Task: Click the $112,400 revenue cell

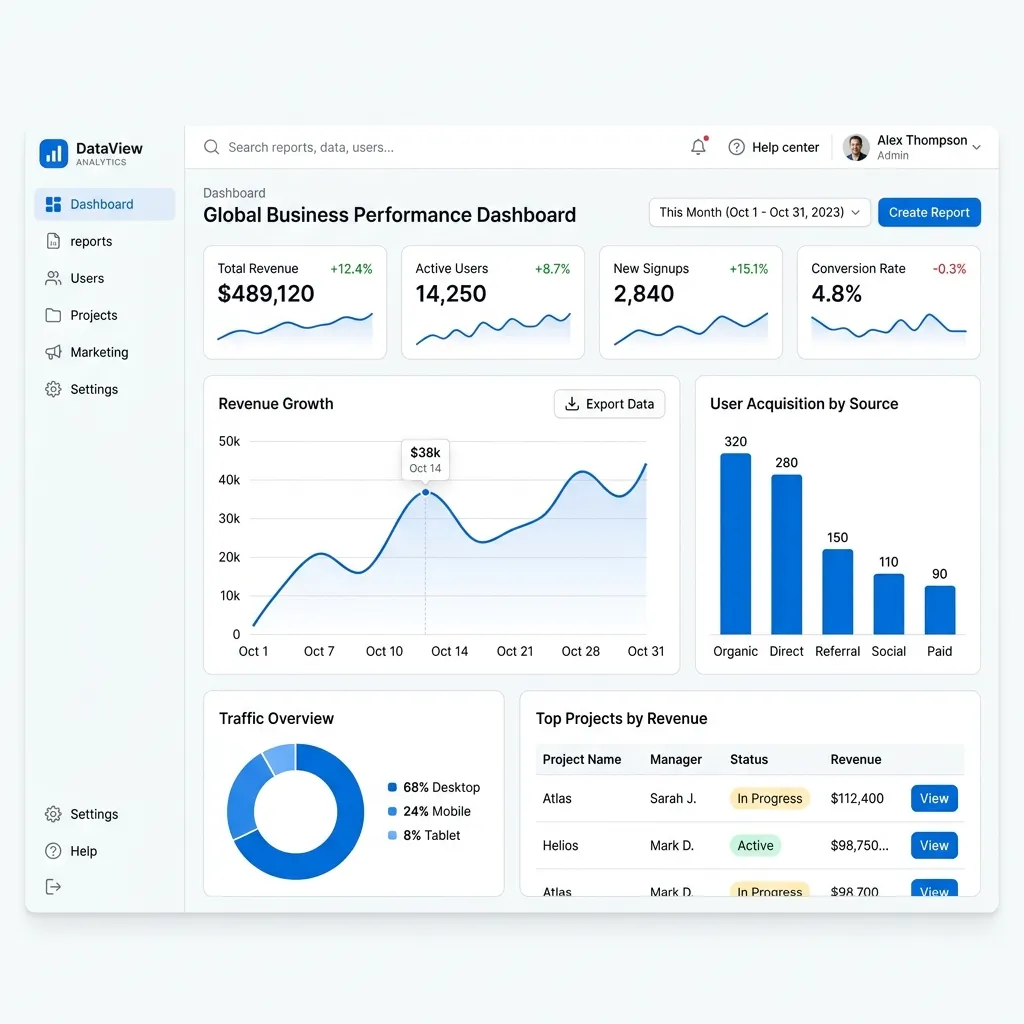Action: pos(857,799)
